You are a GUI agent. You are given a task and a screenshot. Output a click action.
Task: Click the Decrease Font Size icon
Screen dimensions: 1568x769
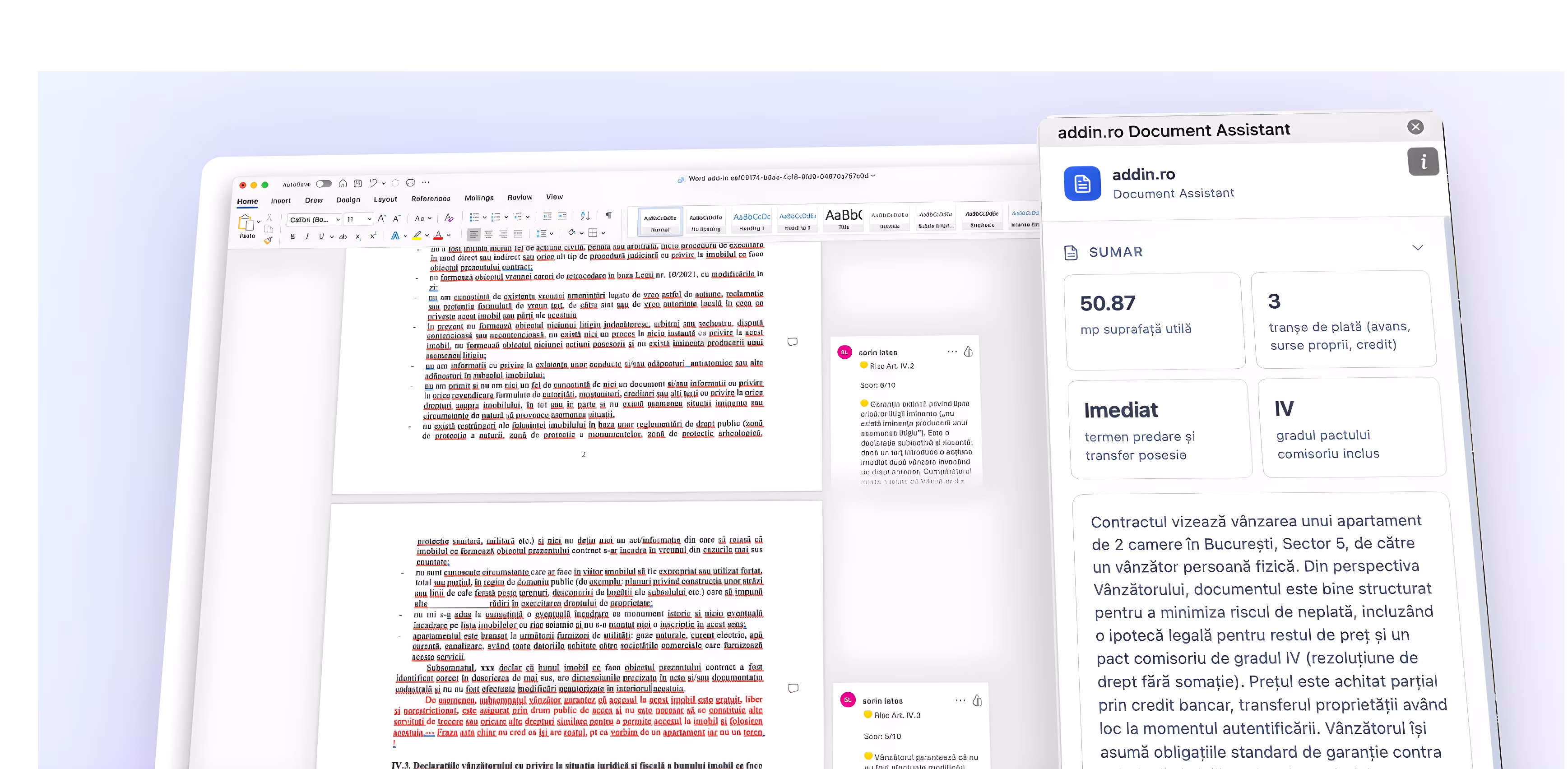397,218
